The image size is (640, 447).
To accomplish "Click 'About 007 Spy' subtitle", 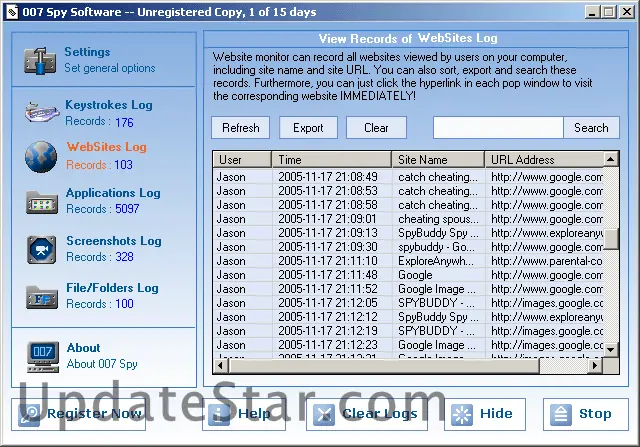I will [x=102, y=364].
